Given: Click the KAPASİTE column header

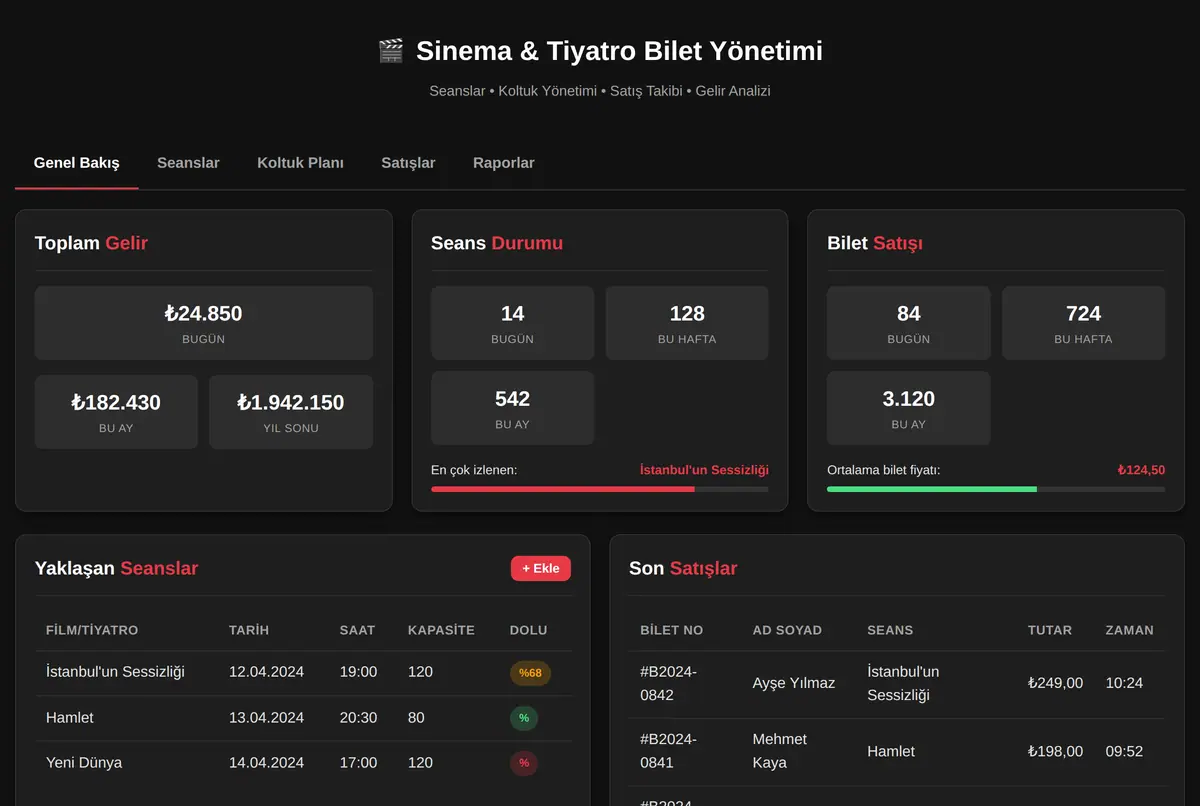Looking at the screenshot, I should [441, 630].
